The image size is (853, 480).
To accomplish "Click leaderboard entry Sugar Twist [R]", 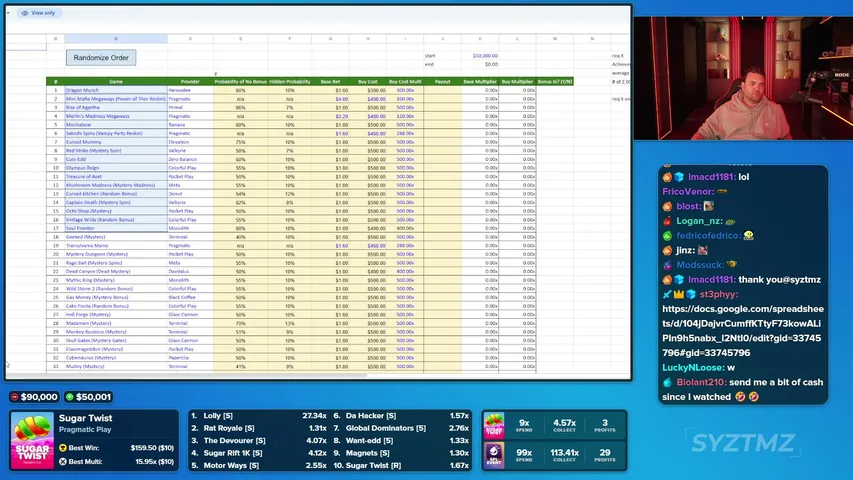I will coord(373,466).
